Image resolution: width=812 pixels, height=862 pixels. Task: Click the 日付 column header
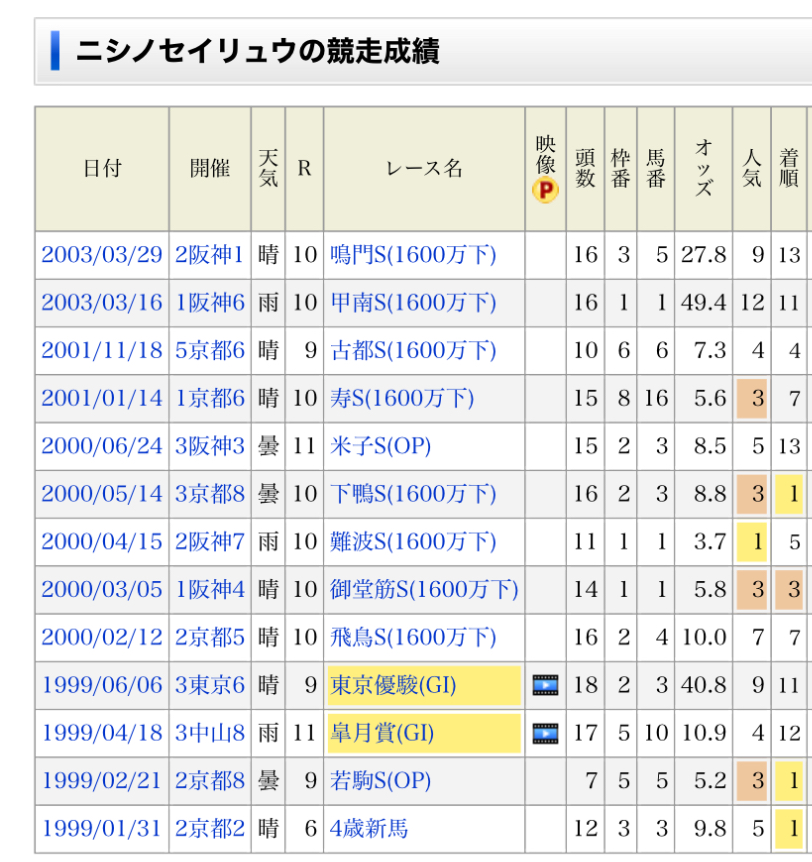(x=102, y=168)
